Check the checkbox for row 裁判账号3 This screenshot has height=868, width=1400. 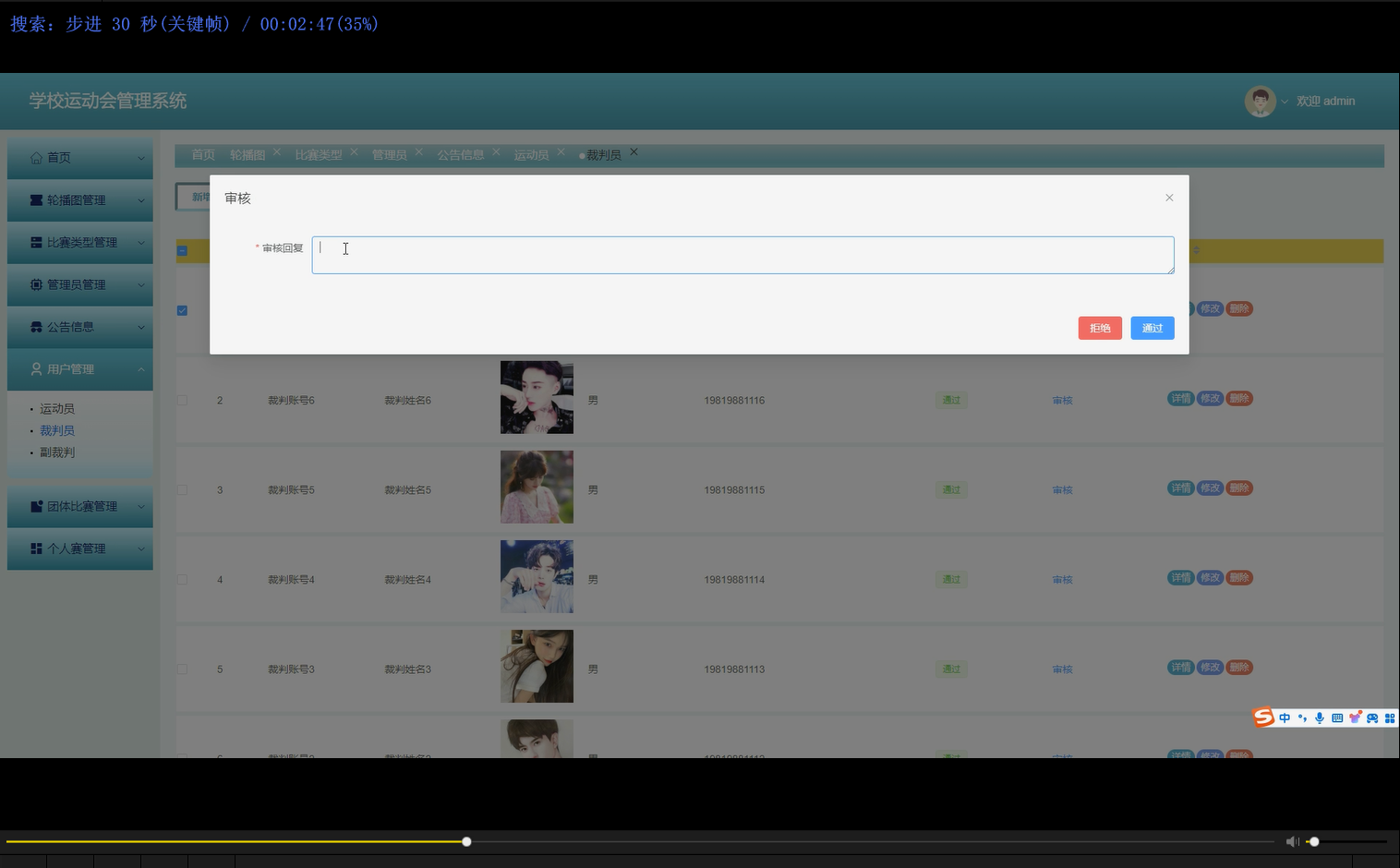[x=182, y=669]
